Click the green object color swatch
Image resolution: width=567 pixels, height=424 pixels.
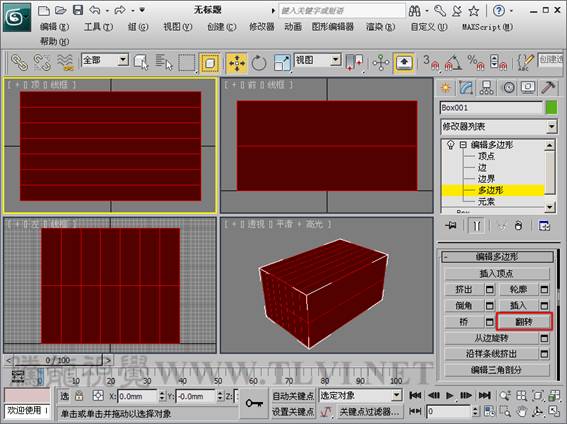[x=551, y=108]
